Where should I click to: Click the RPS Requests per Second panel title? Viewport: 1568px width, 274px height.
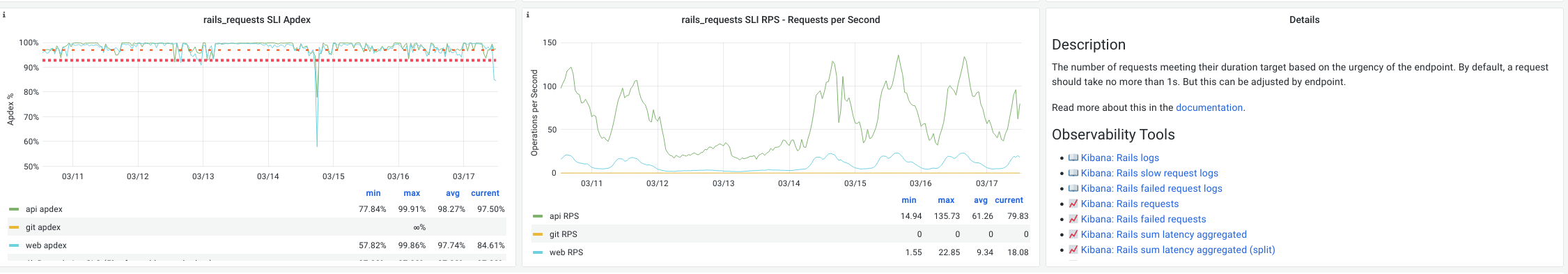pos(780,20)
